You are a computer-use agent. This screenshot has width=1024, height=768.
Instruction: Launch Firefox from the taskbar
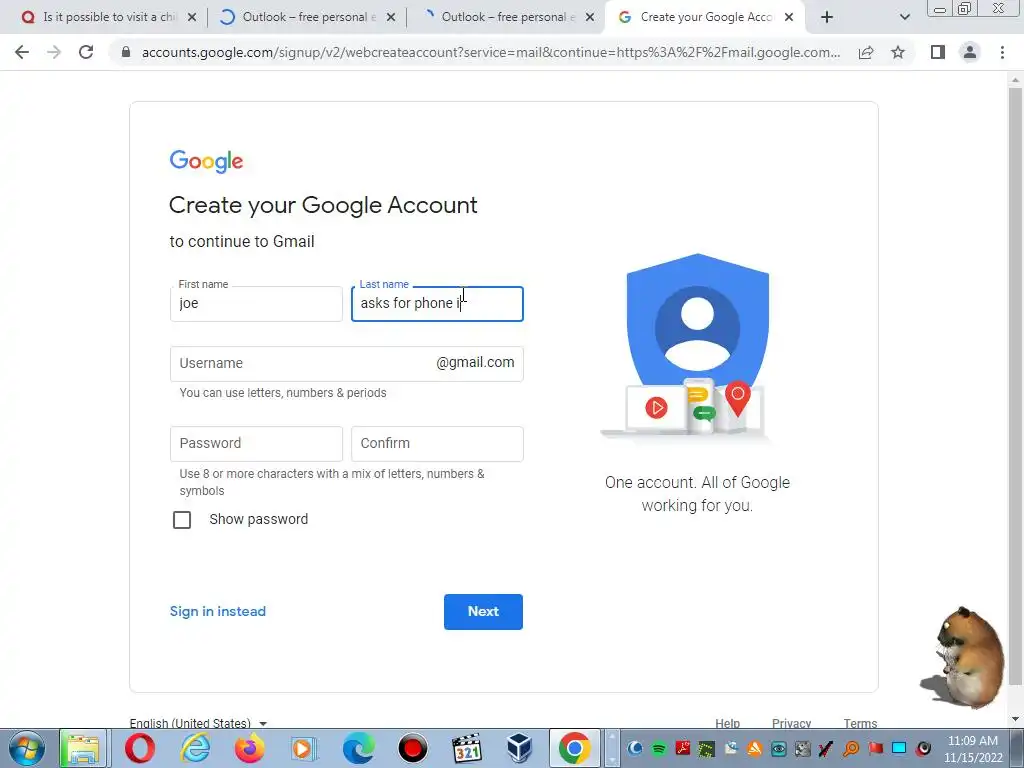click(249, 748)
